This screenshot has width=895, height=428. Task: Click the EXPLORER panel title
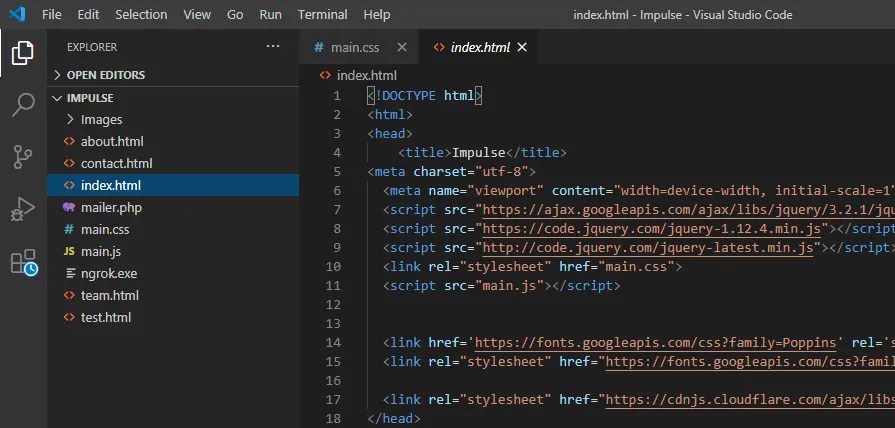(x=92, y=47)
